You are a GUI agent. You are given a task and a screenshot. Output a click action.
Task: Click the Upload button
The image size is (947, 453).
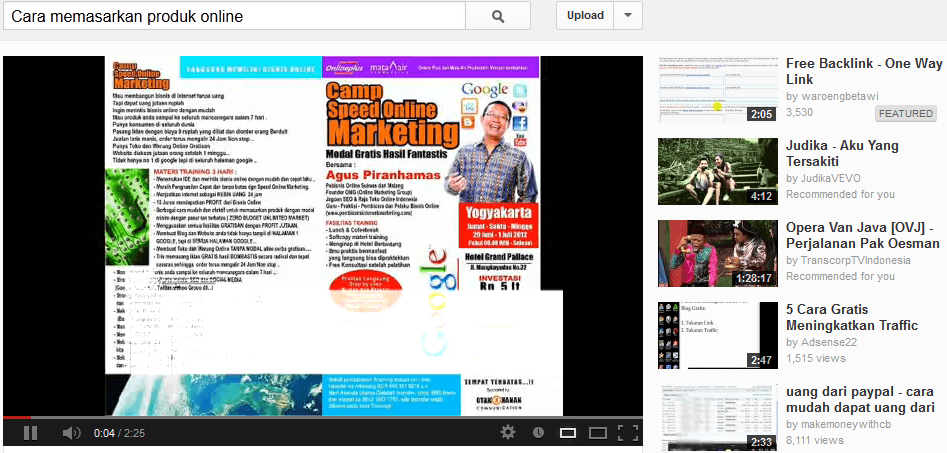click(x=585, y=16)
